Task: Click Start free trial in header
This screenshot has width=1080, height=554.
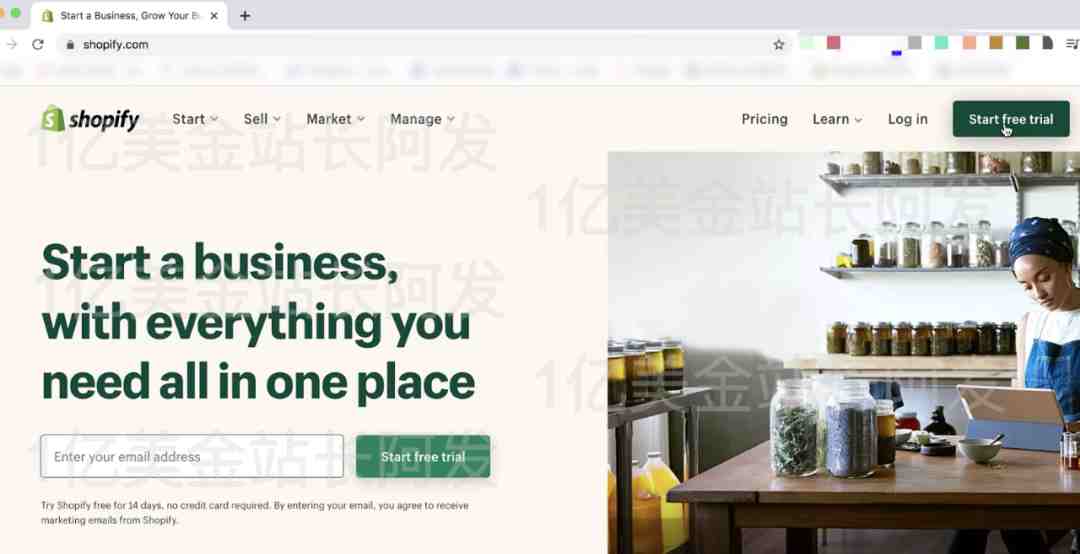Action: click(1011, 119)
